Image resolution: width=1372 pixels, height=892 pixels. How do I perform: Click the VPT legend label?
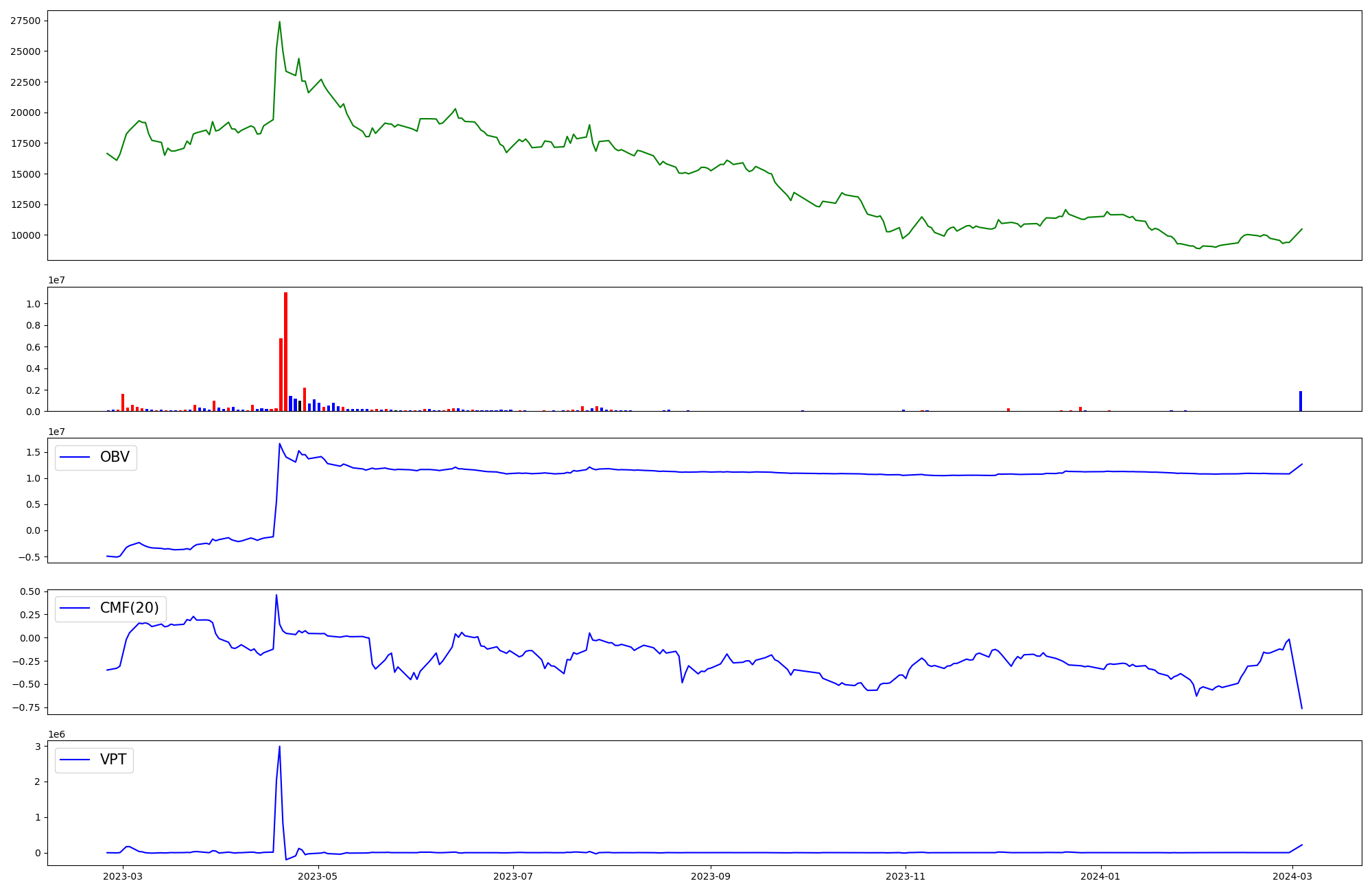click(113, 760)
